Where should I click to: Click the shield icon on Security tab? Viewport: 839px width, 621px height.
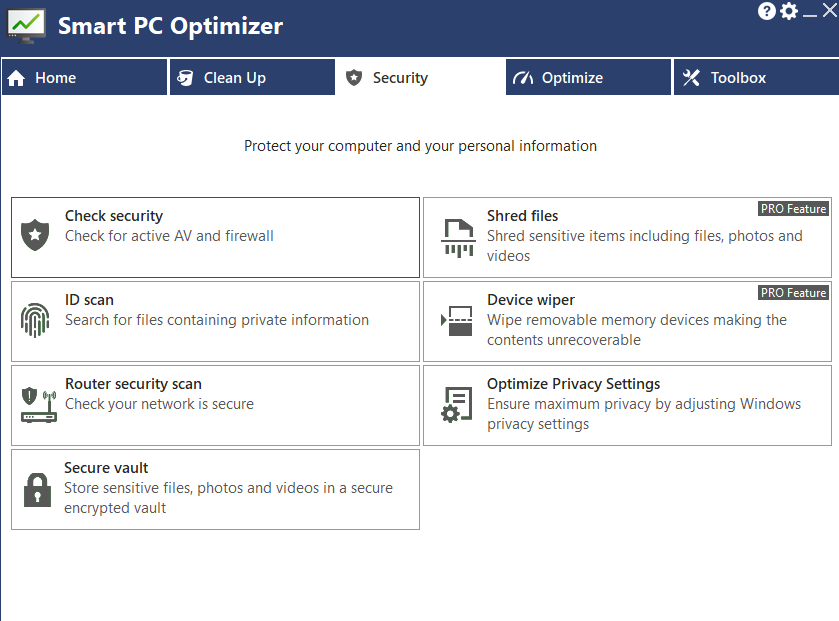[x=354, y=78]
